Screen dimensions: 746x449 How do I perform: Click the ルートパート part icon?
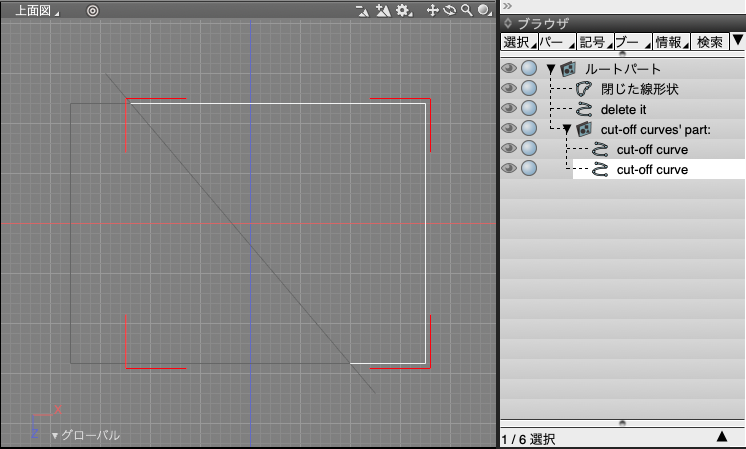[x=569, y=69]
